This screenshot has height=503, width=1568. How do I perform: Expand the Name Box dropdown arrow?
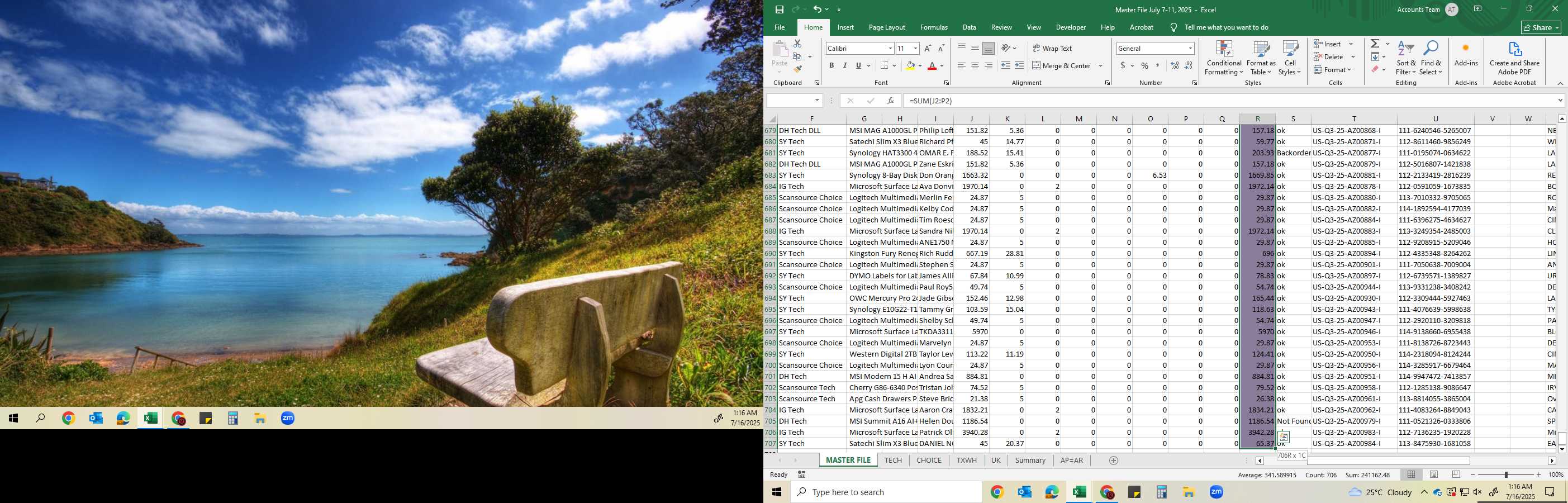point(817,101)
